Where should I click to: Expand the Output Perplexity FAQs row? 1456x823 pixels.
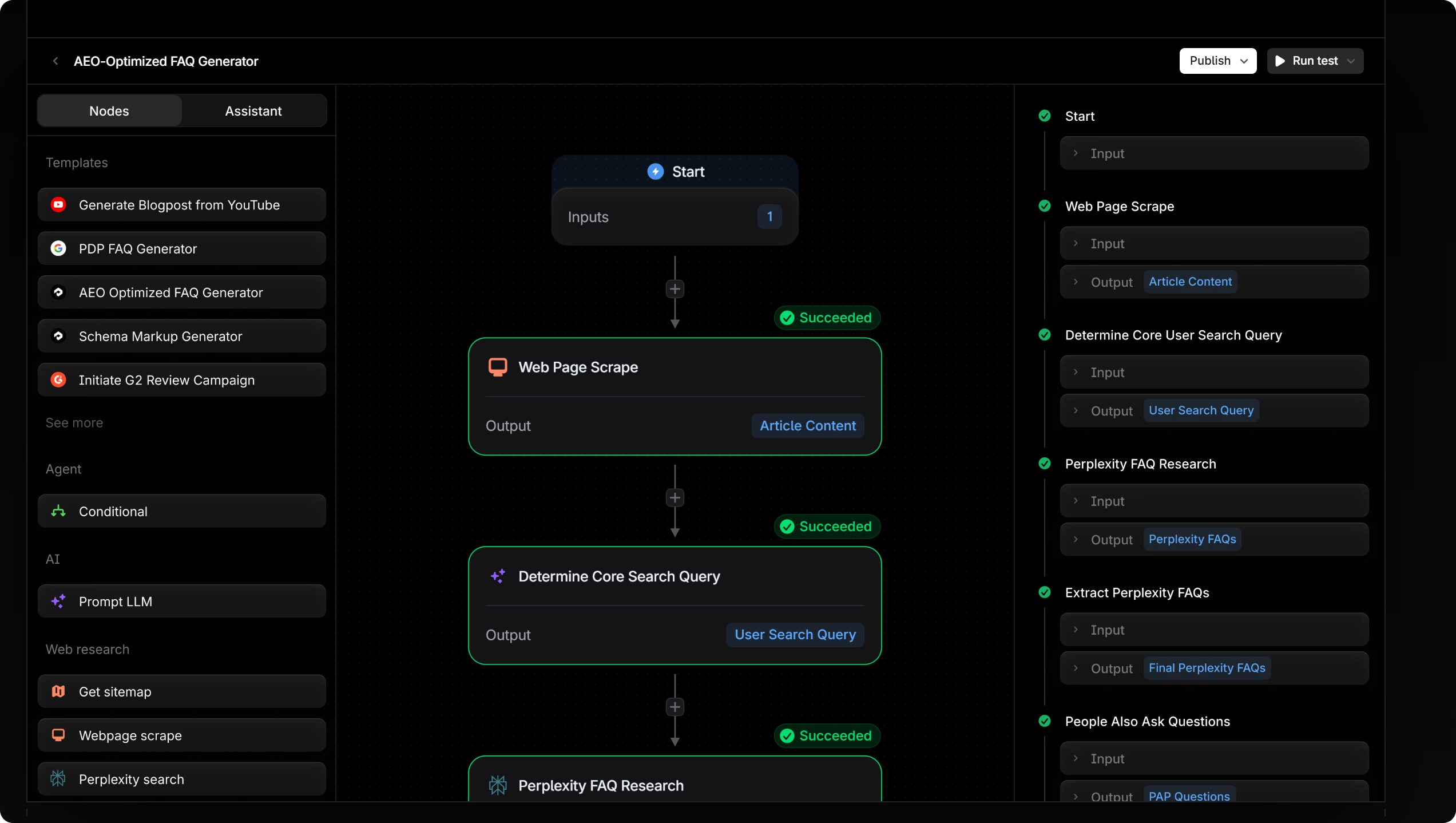click(1214, 539)
